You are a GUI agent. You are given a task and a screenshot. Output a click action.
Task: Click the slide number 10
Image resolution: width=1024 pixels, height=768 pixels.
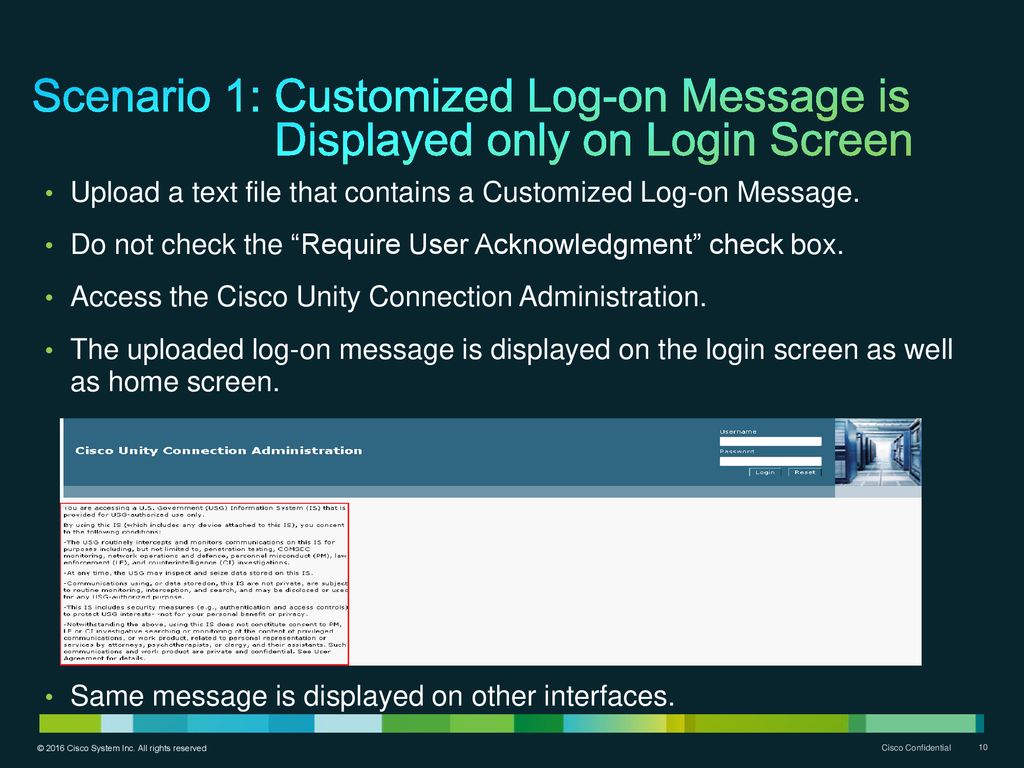[x=983, y=748]
